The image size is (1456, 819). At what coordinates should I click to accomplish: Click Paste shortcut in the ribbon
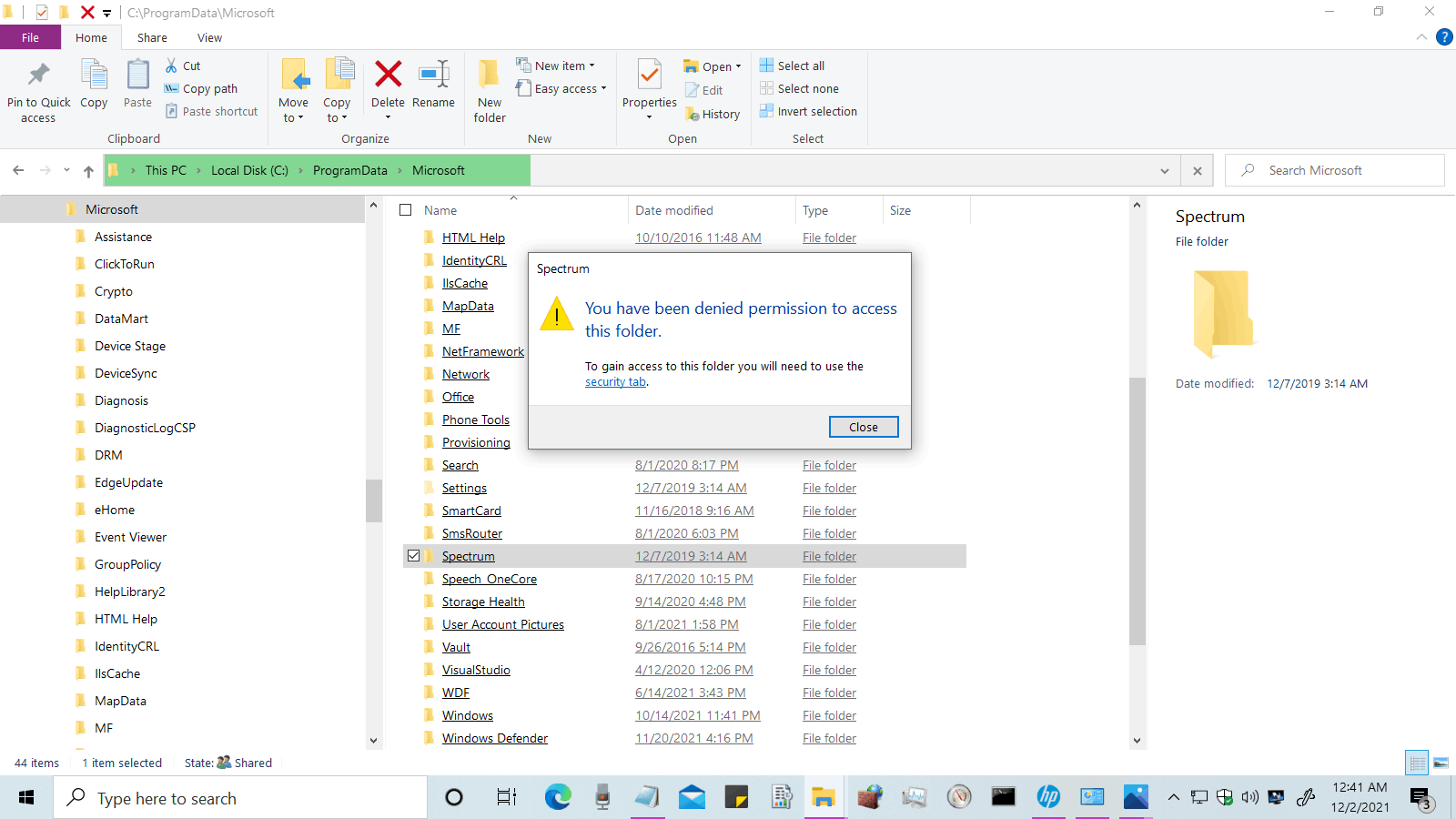coord(212,111)
